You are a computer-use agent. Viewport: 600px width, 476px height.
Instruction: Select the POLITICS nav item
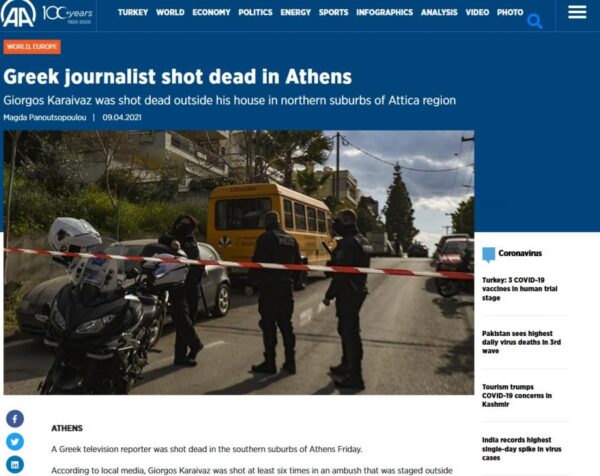pyautogui.click(x=255, y=13)
